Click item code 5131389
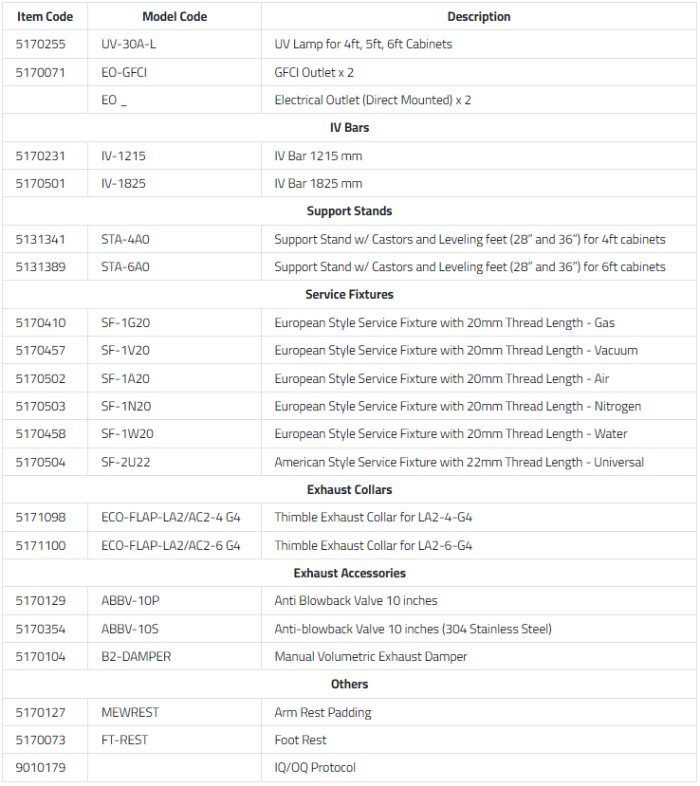Screen dimensions: 700x786 coord(40,267)
